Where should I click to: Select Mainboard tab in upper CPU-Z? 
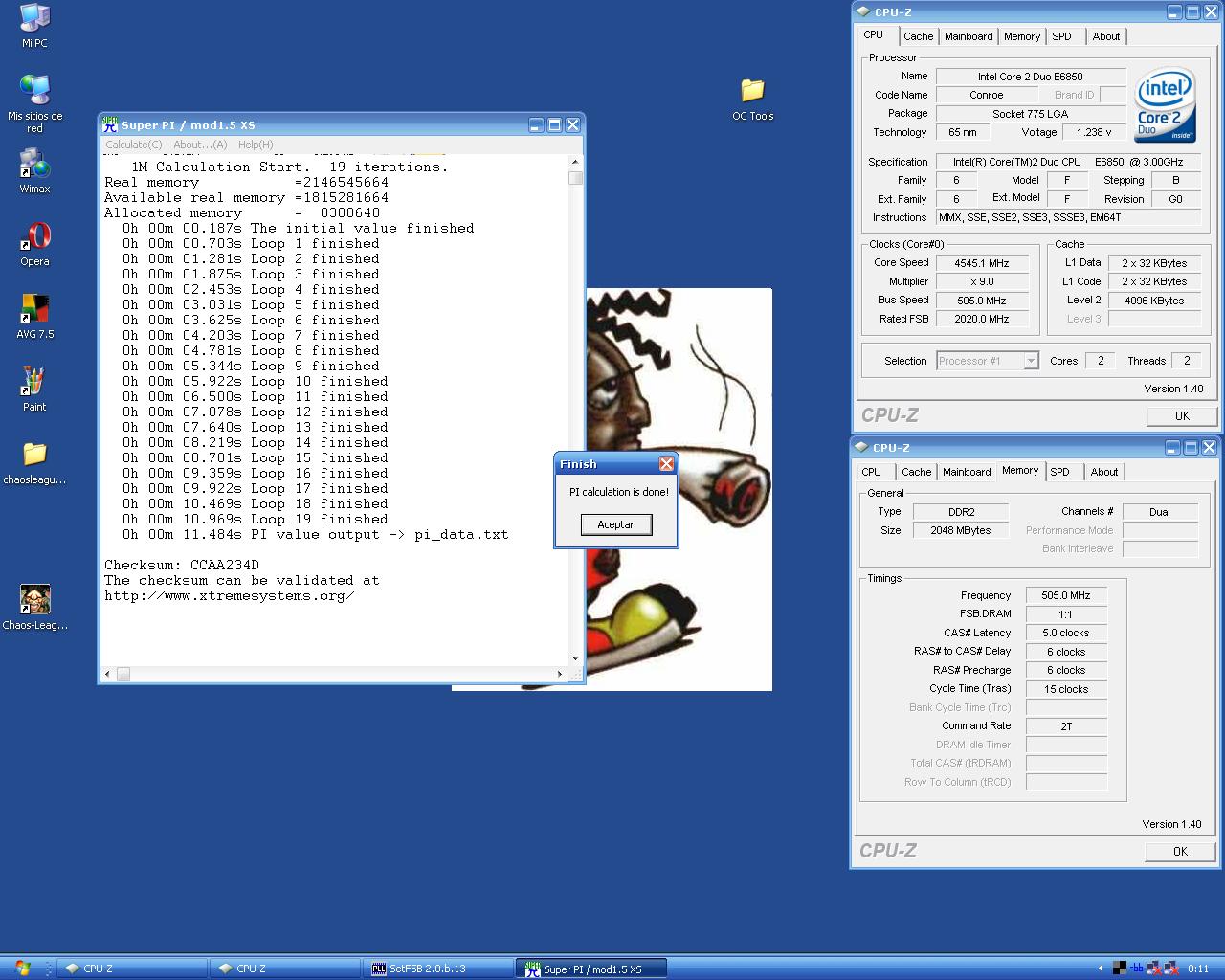(x=969, y=36)
